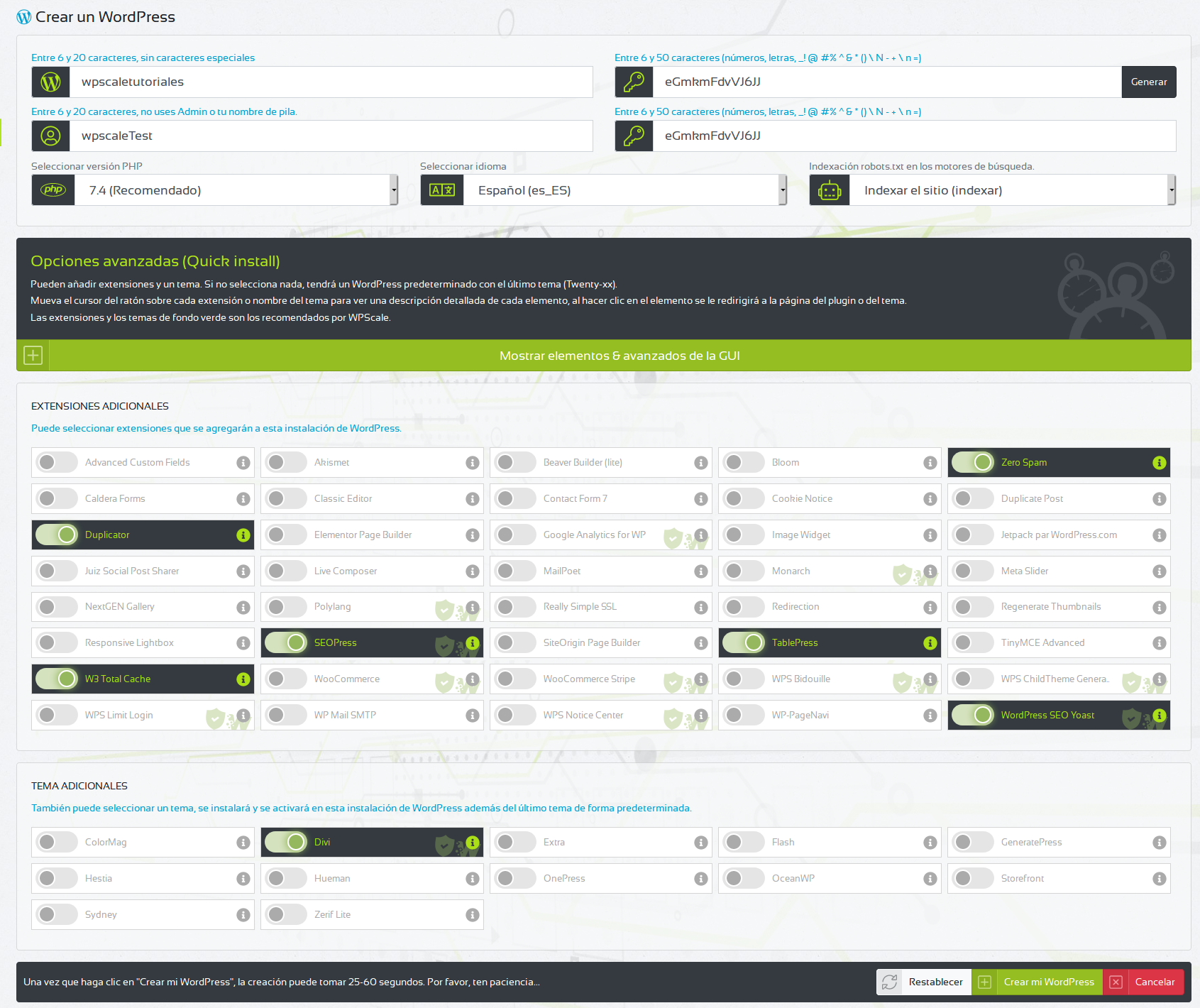Open info icon for ColorMag theme
Screen dimensions: 1200x1008
243,843
